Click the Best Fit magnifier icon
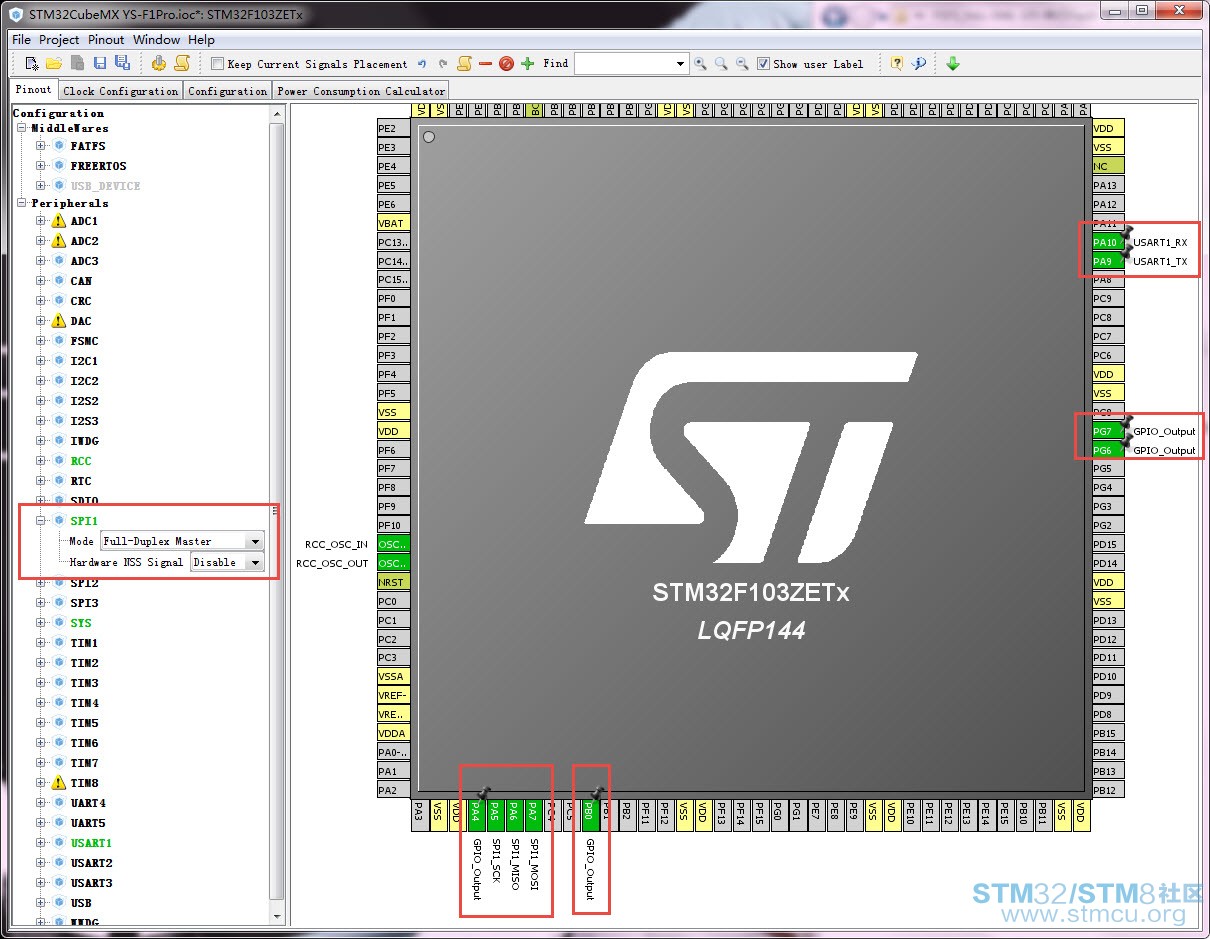1210x939 pixels. coord(721,64)
